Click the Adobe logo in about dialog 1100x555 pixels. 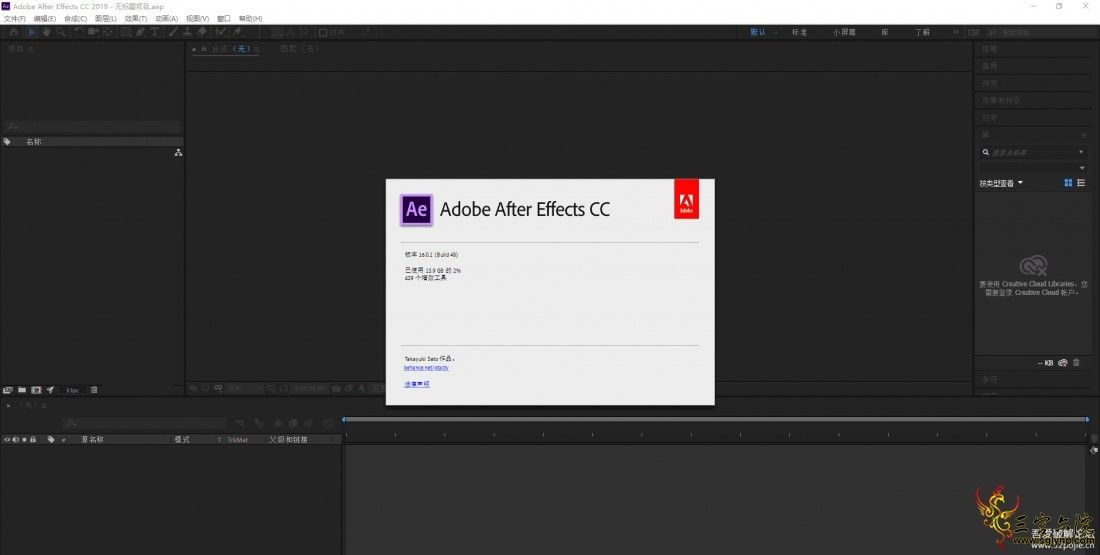pyautogui.click(x=686, y=199)
